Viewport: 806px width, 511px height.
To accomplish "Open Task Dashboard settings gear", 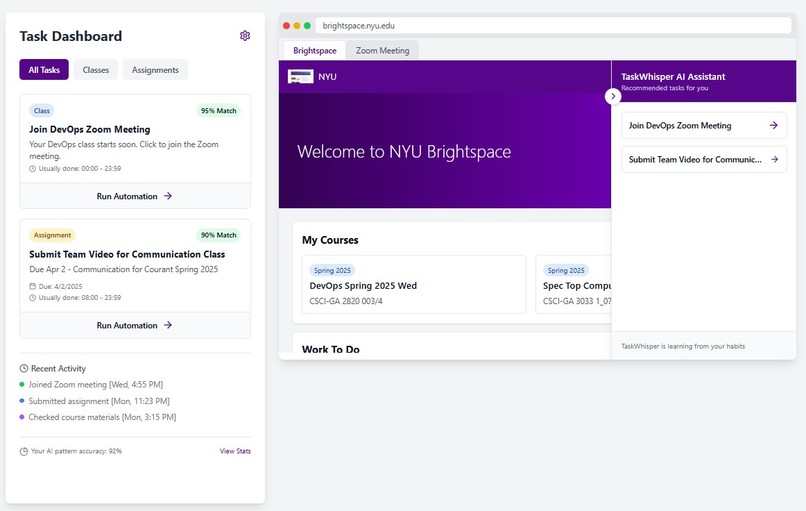I will pyautogui.click(x=245, y=35).
